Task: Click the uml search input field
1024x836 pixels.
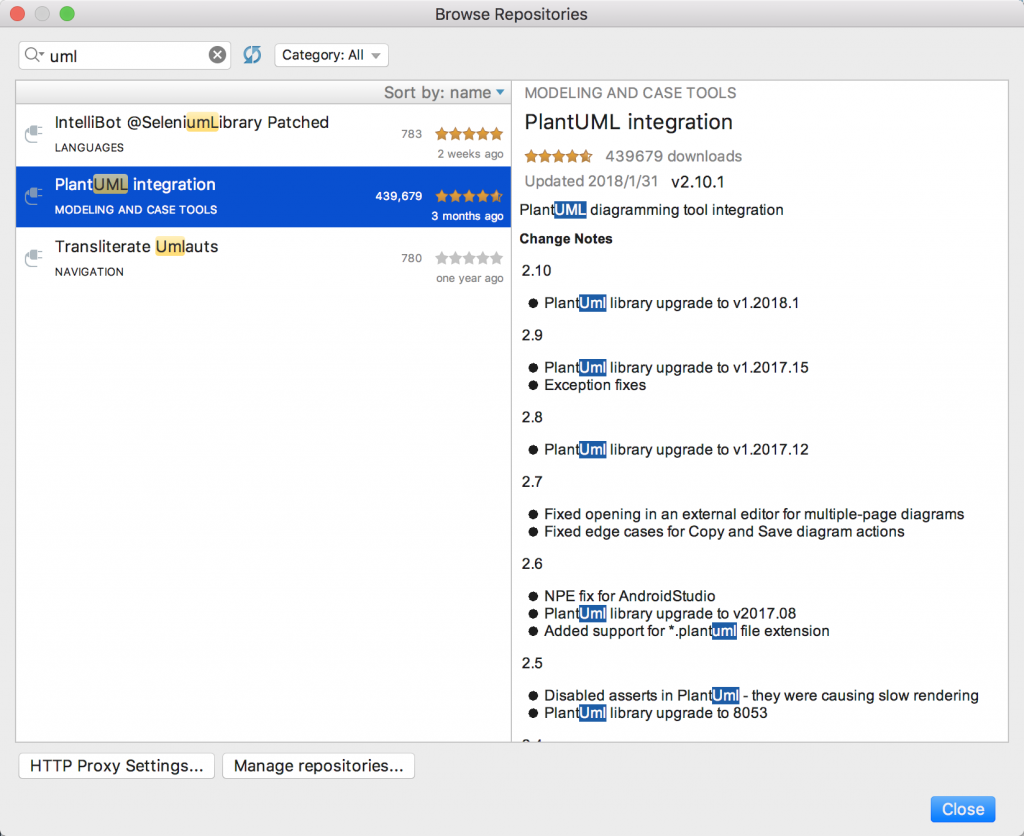Action: [124, 56]
